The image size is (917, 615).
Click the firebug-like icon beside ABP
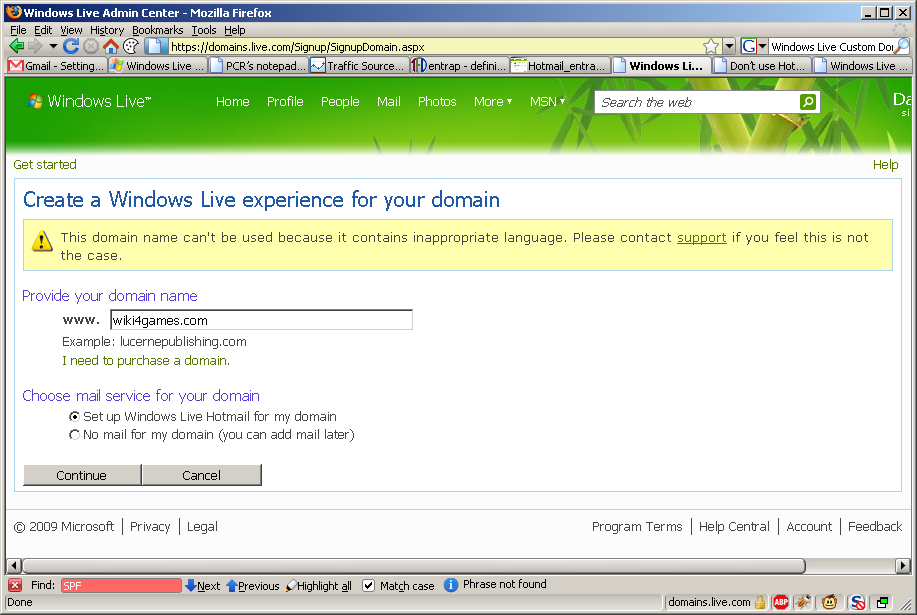tap(803, 602)
